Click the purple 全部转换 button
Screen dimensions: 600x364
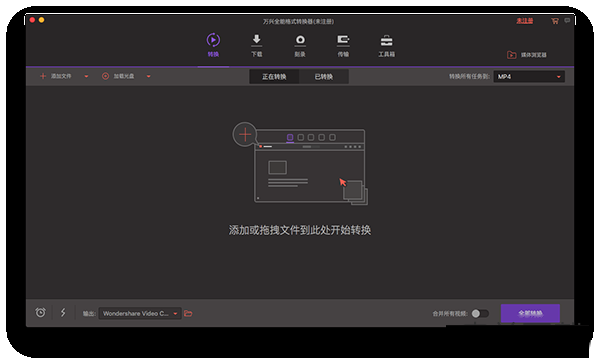pyautogui.click(x=530, y=313)
